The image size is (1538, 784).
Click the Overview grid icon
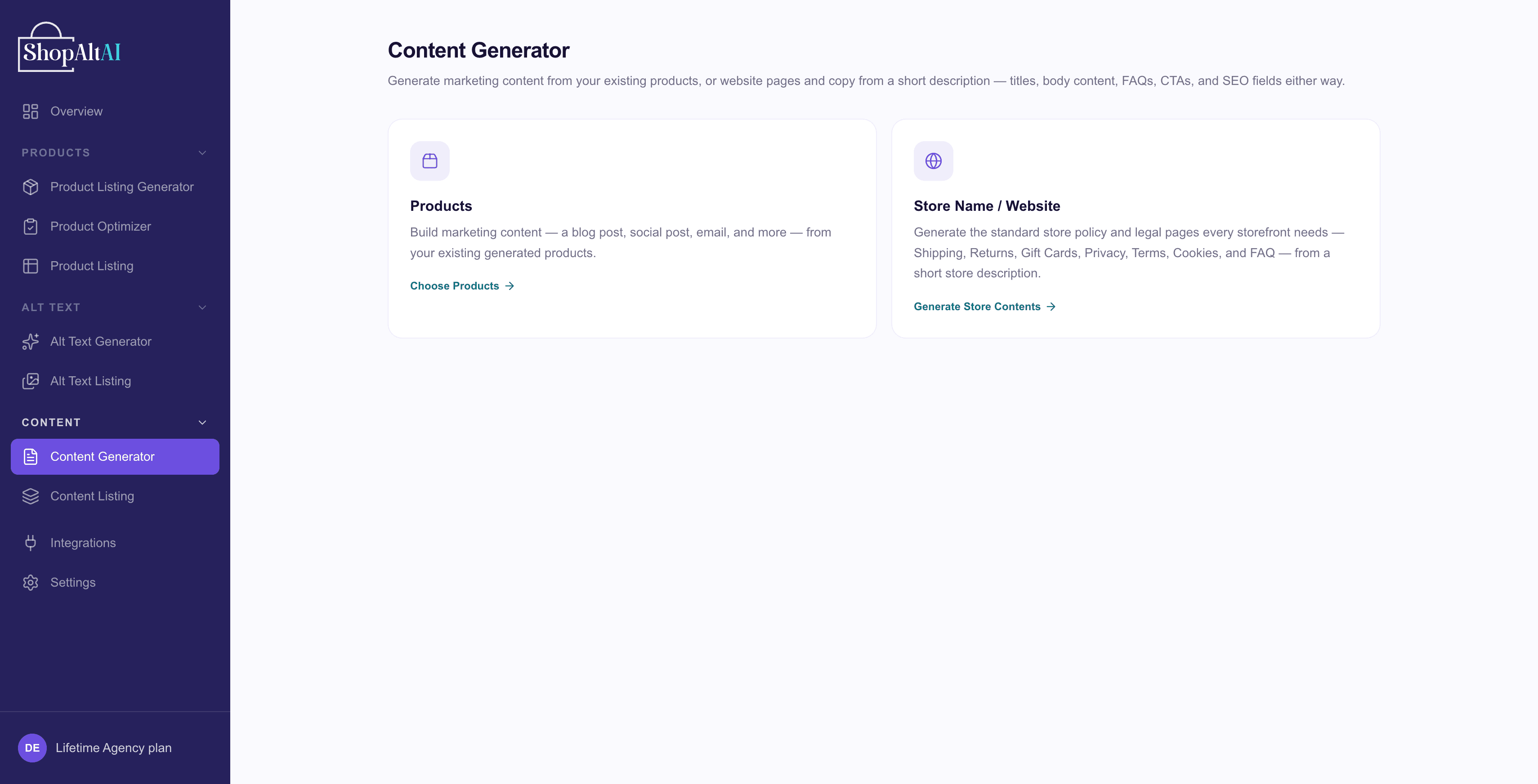pyautogui.click(x=31, y=111)
